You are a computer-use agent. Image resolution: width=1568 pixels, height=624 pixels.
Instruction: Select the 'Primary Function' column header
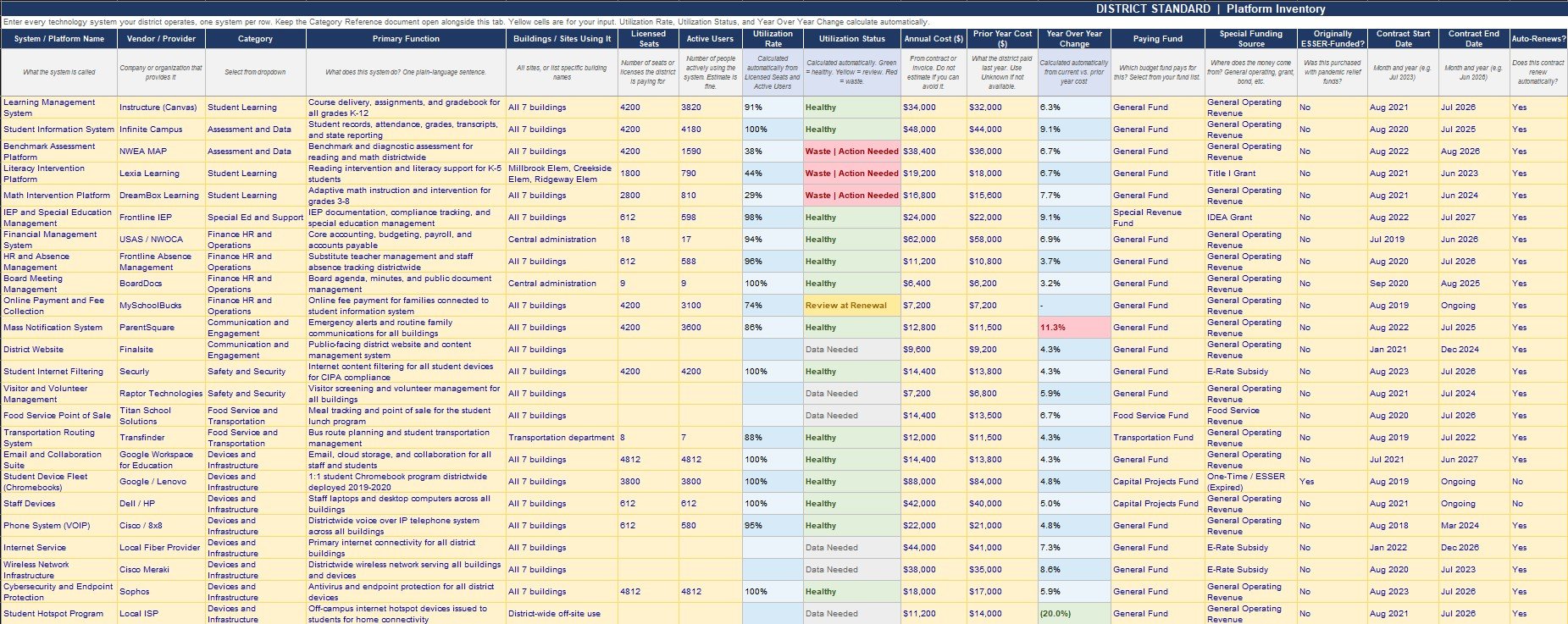coord(406,39)
